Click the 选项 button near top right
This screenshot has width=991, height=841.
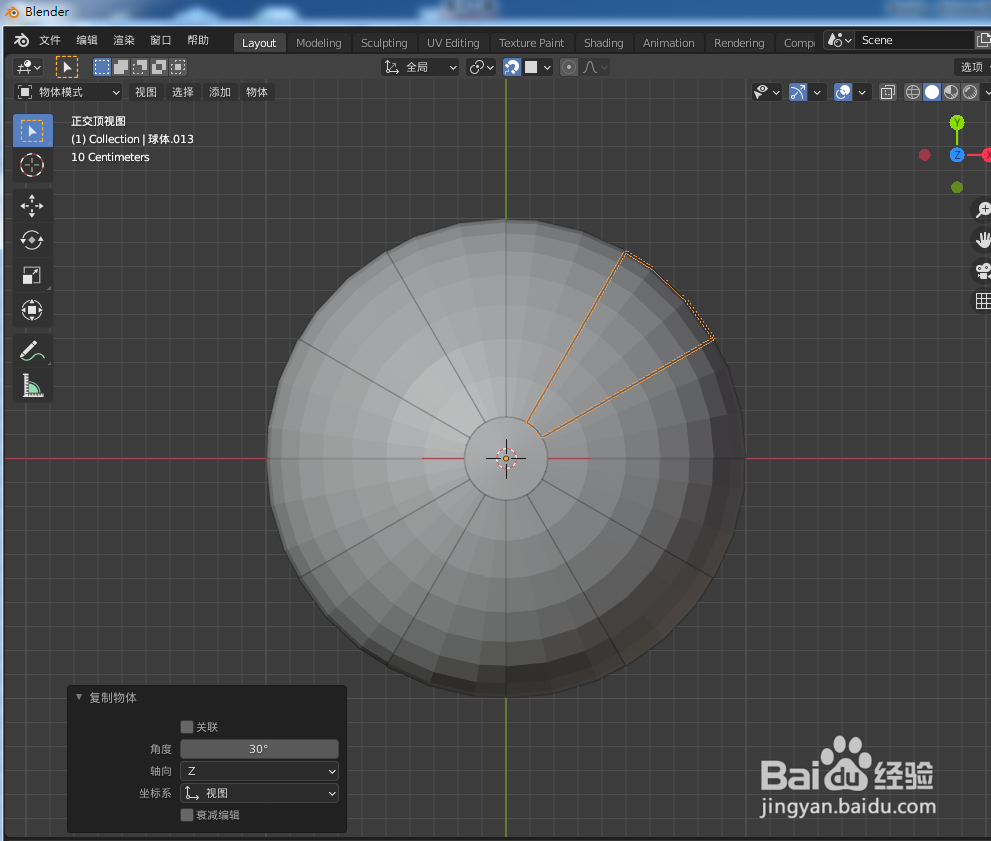click(x=971, y=66)
